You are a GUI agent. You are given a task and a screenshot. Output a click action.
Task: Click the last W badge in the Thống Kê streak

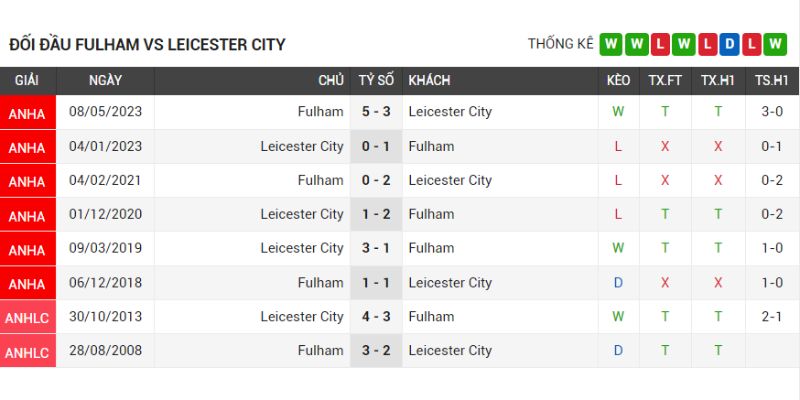pos(777,44)
